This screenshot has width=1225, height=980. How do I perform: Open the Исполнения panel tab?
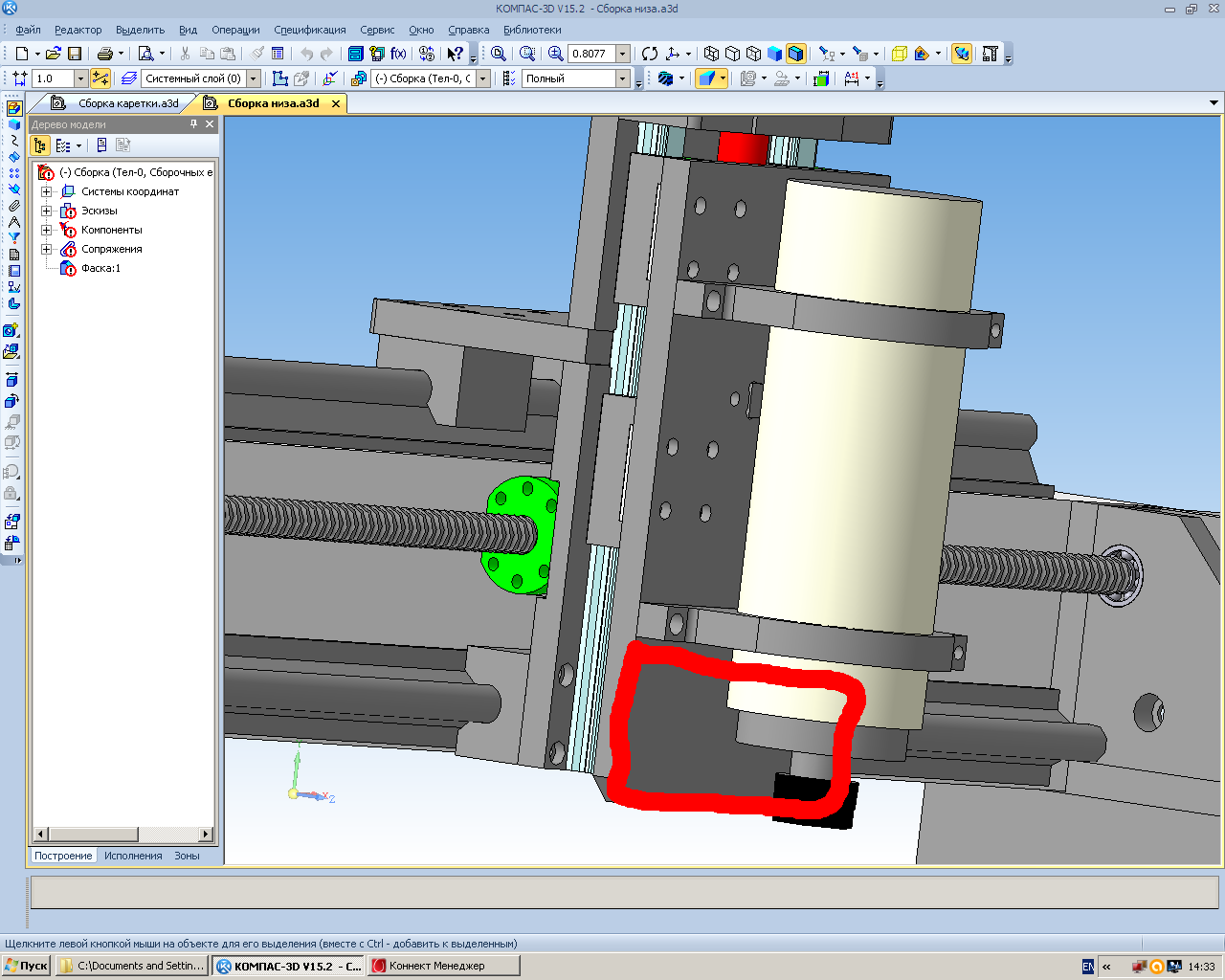point(133,856)
